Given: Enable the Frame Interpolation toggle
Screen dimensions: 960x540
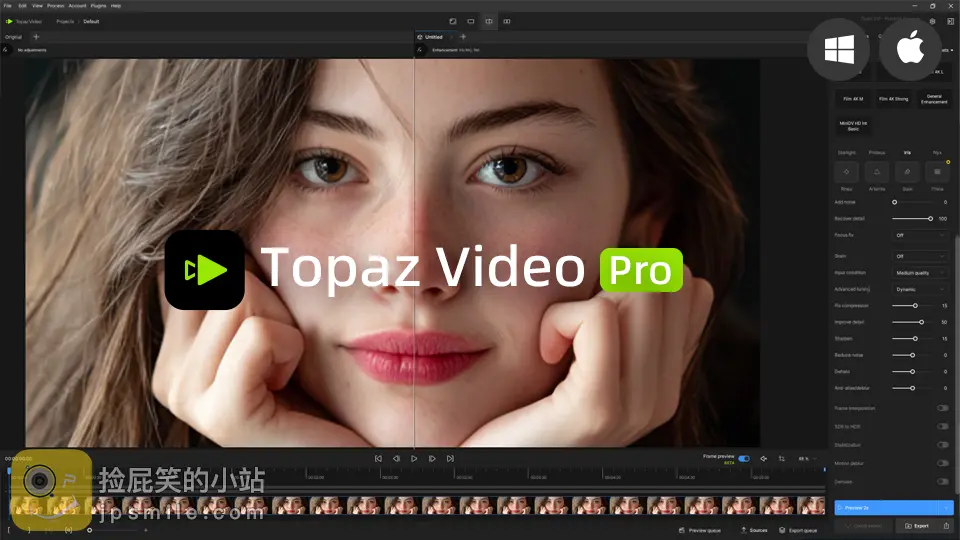Looking at the screenshot, I should tap(942, 408).
